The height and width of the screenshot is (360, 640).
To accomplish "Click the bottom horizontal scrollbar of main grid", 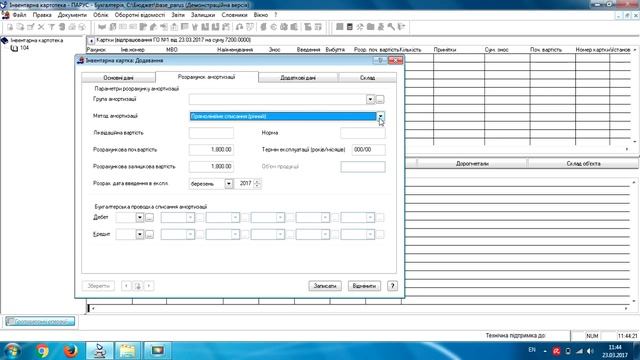I will 359,309.
